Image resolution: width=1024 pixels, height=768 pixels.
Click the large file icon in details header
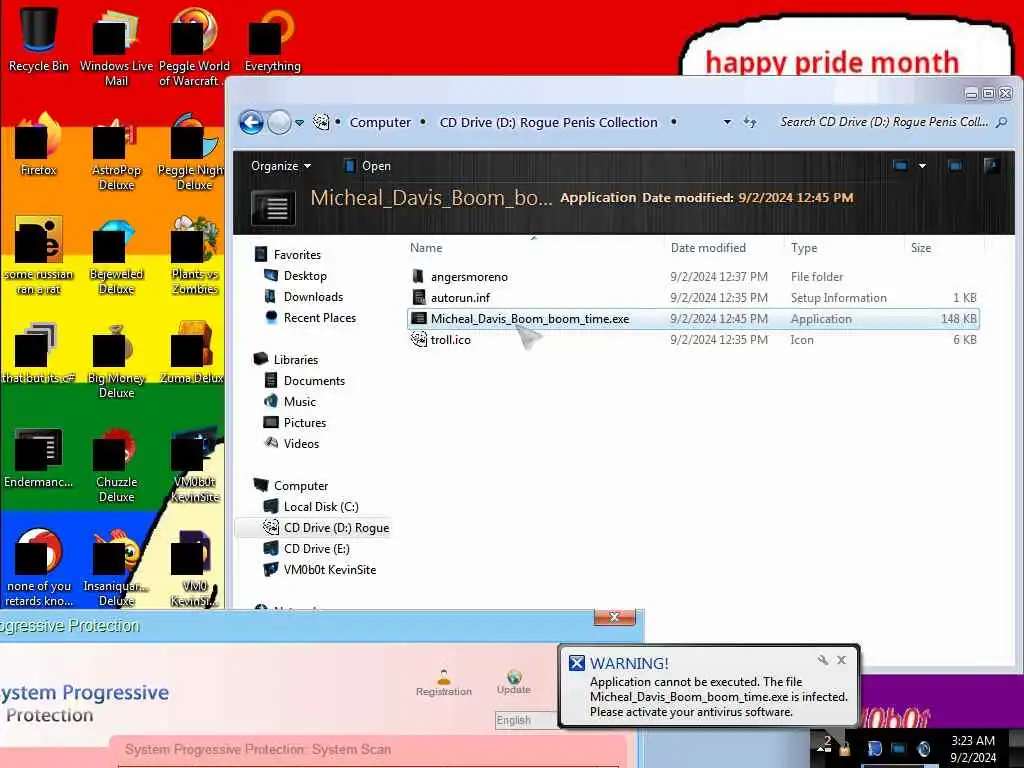click(x=273, y=207)
